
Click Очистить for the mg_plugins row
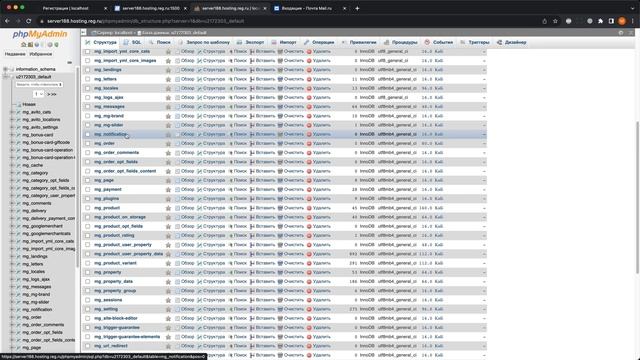(291, 199)
